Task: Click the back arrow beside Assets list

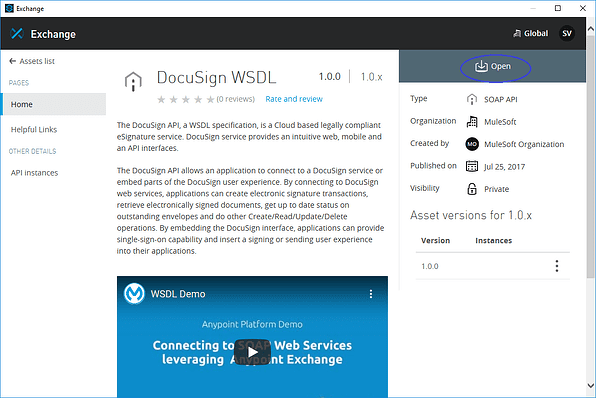Action: (x=13, y=61)
